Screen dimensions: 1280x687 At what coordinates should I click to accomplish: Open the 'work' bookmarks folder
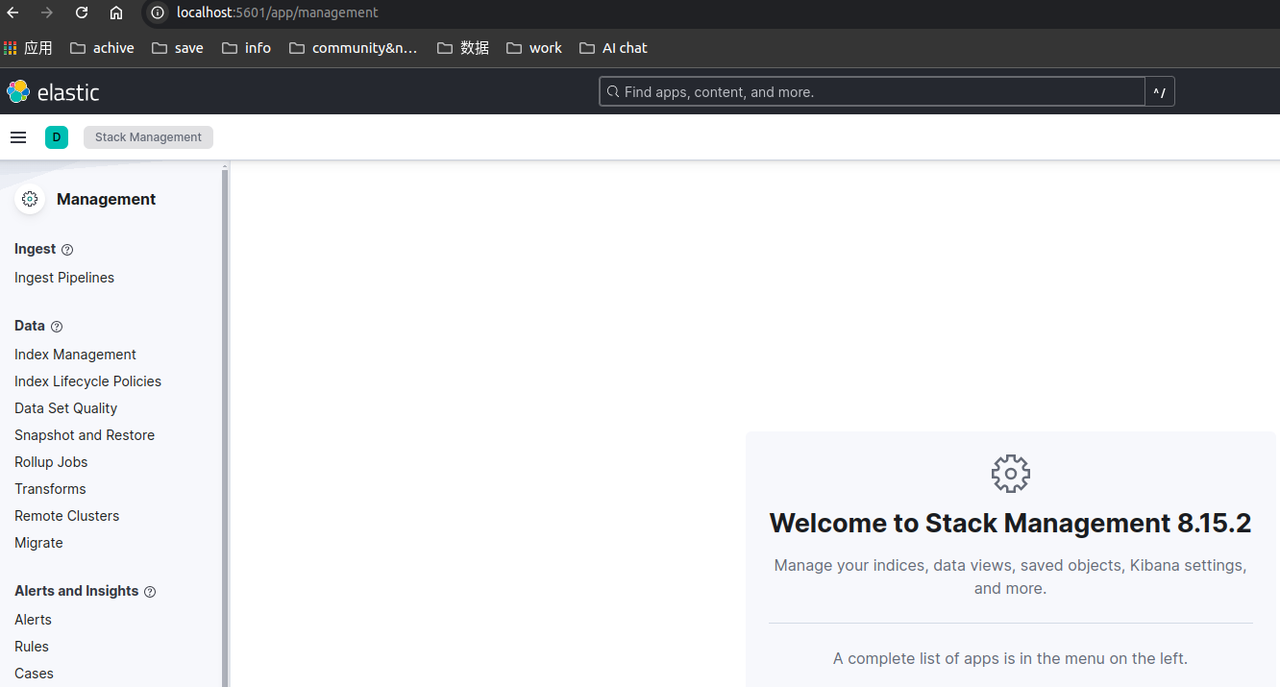[x=534, y=48]
